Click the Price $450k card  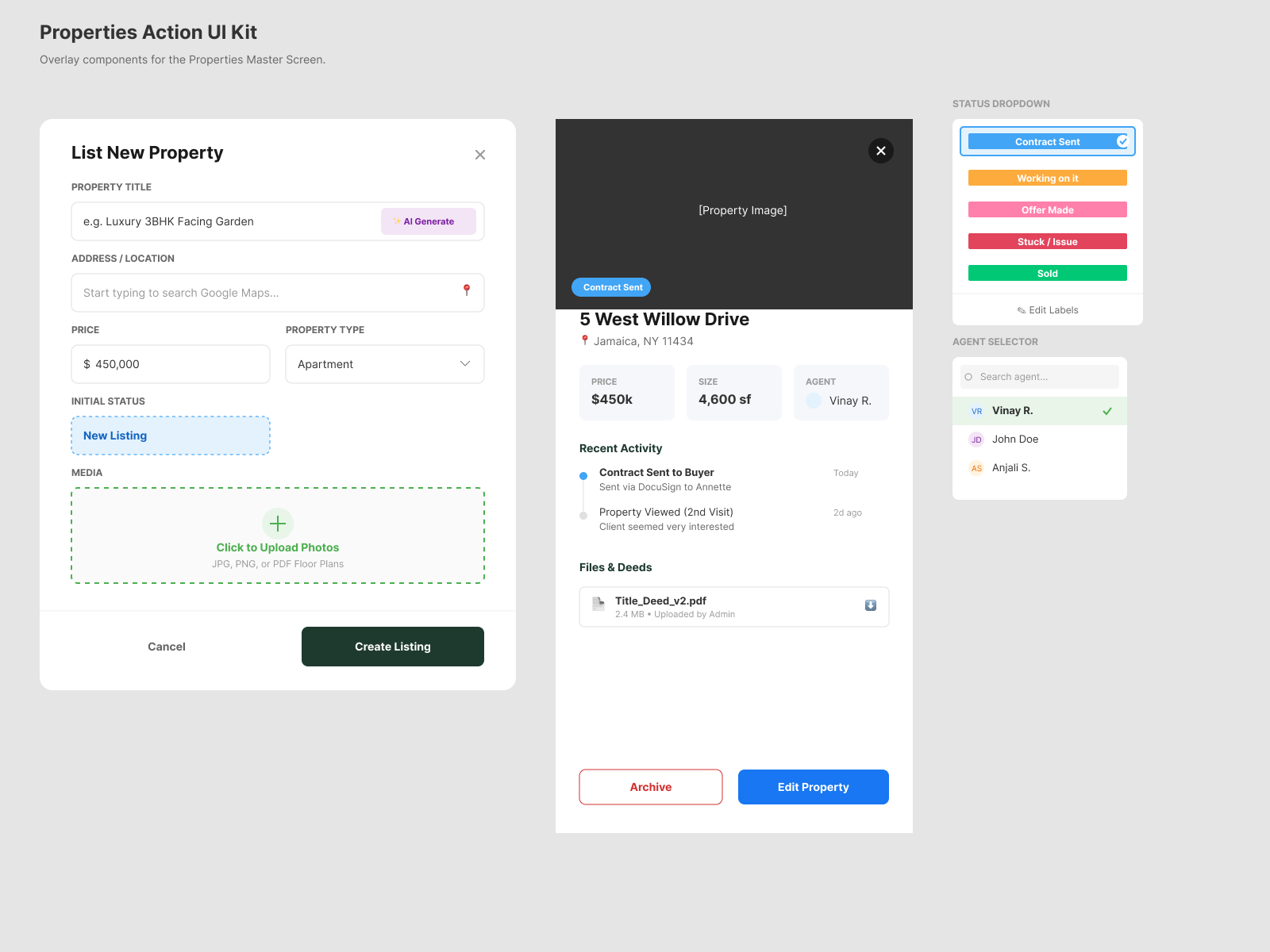point(627,393)
